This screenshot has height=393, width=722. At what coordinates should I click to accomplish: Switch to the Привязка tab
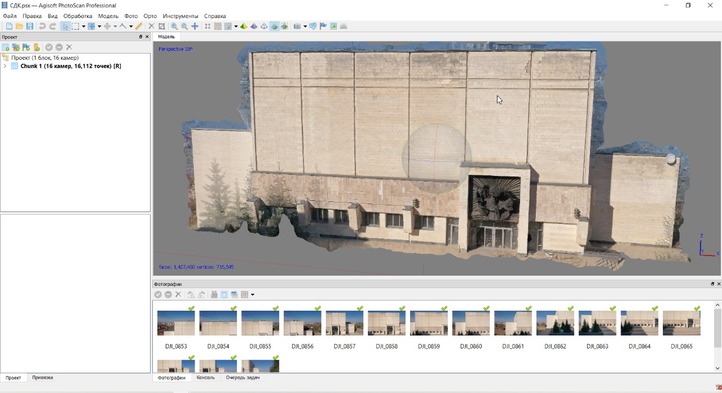tap(42, 377)
